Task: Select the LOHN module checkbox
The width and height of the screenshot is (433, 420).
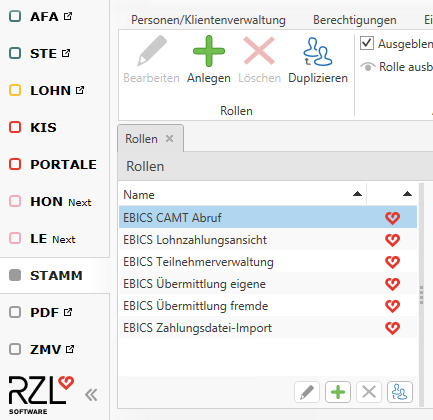Action: pyautogui.click(x=15, y=90)
